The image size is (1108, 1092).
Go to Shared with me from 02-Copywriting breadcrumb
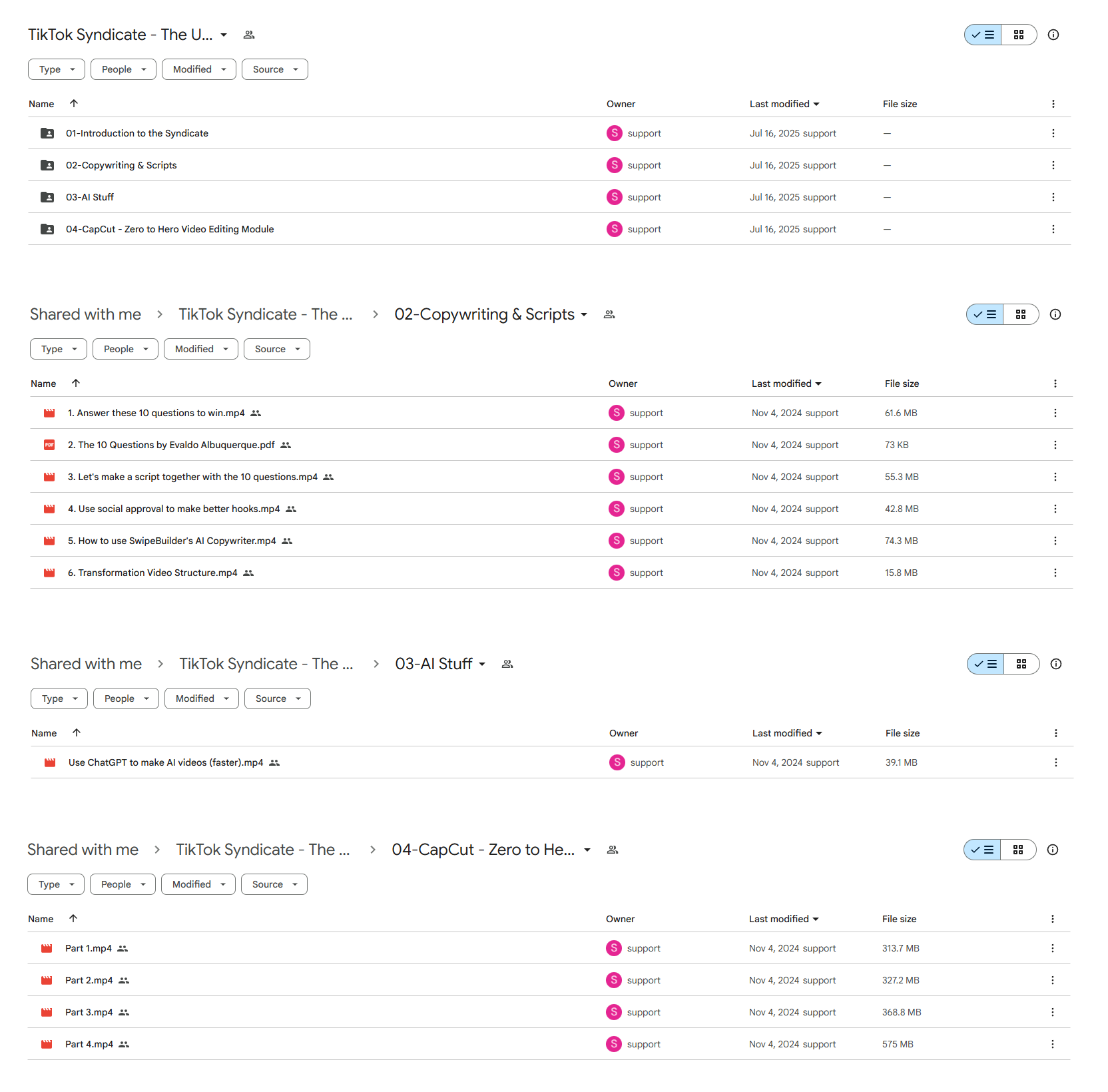tap(85, 314)
